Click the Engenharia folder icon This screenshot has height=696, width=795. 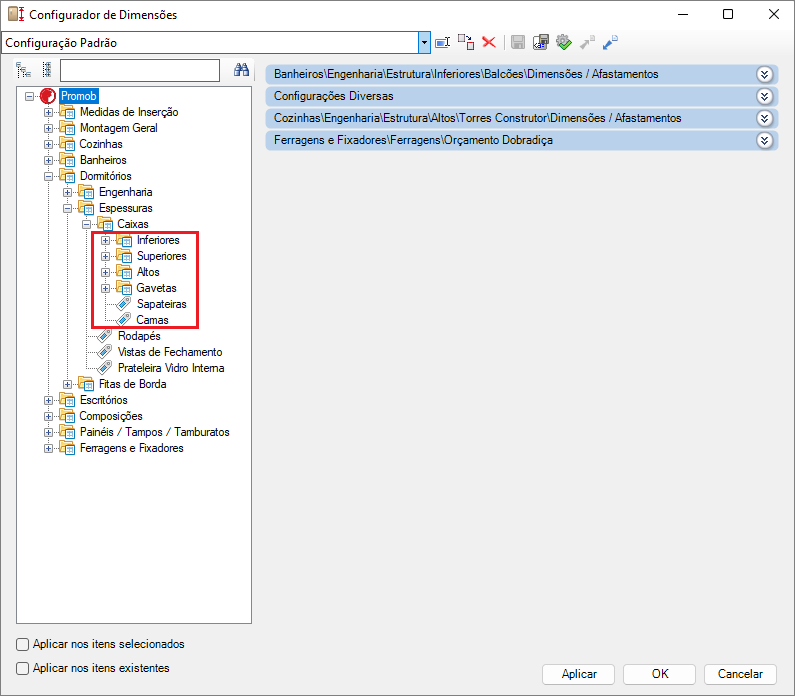click(86, 192)
